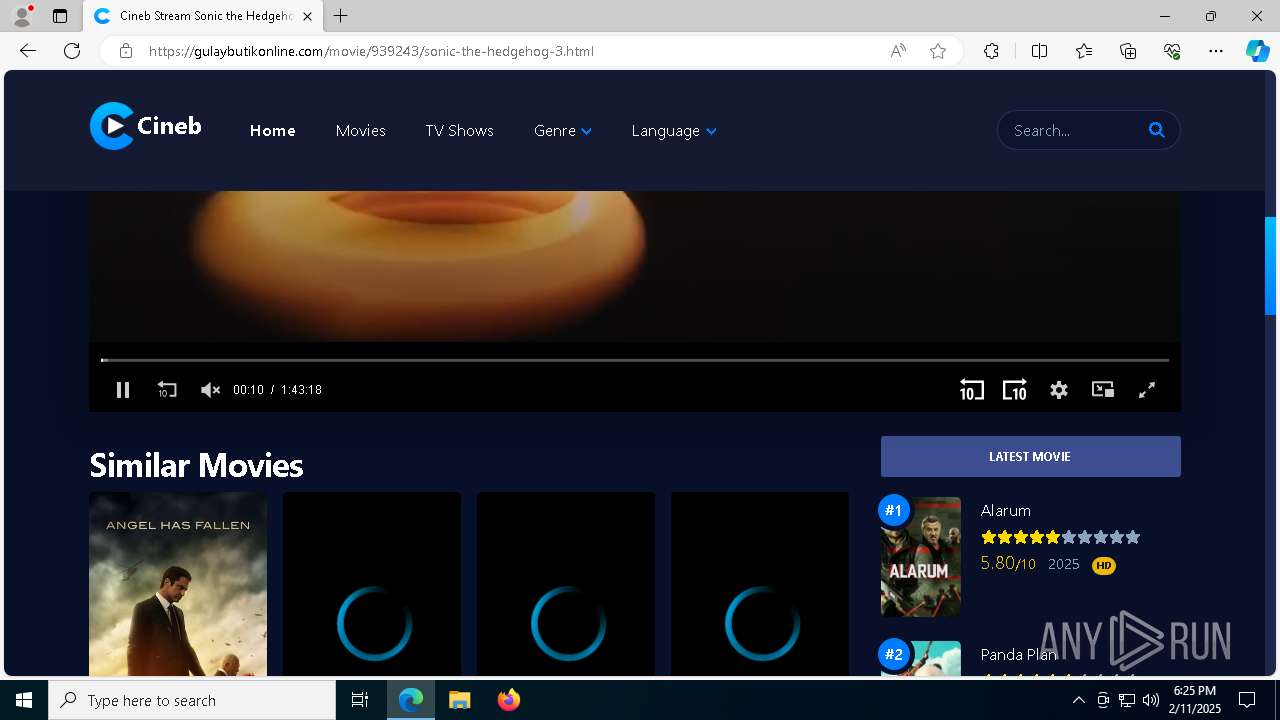Enable picture-in-picture mode
The height and width of the screenshot is (720, 1280).
(x=1103, y=390)
